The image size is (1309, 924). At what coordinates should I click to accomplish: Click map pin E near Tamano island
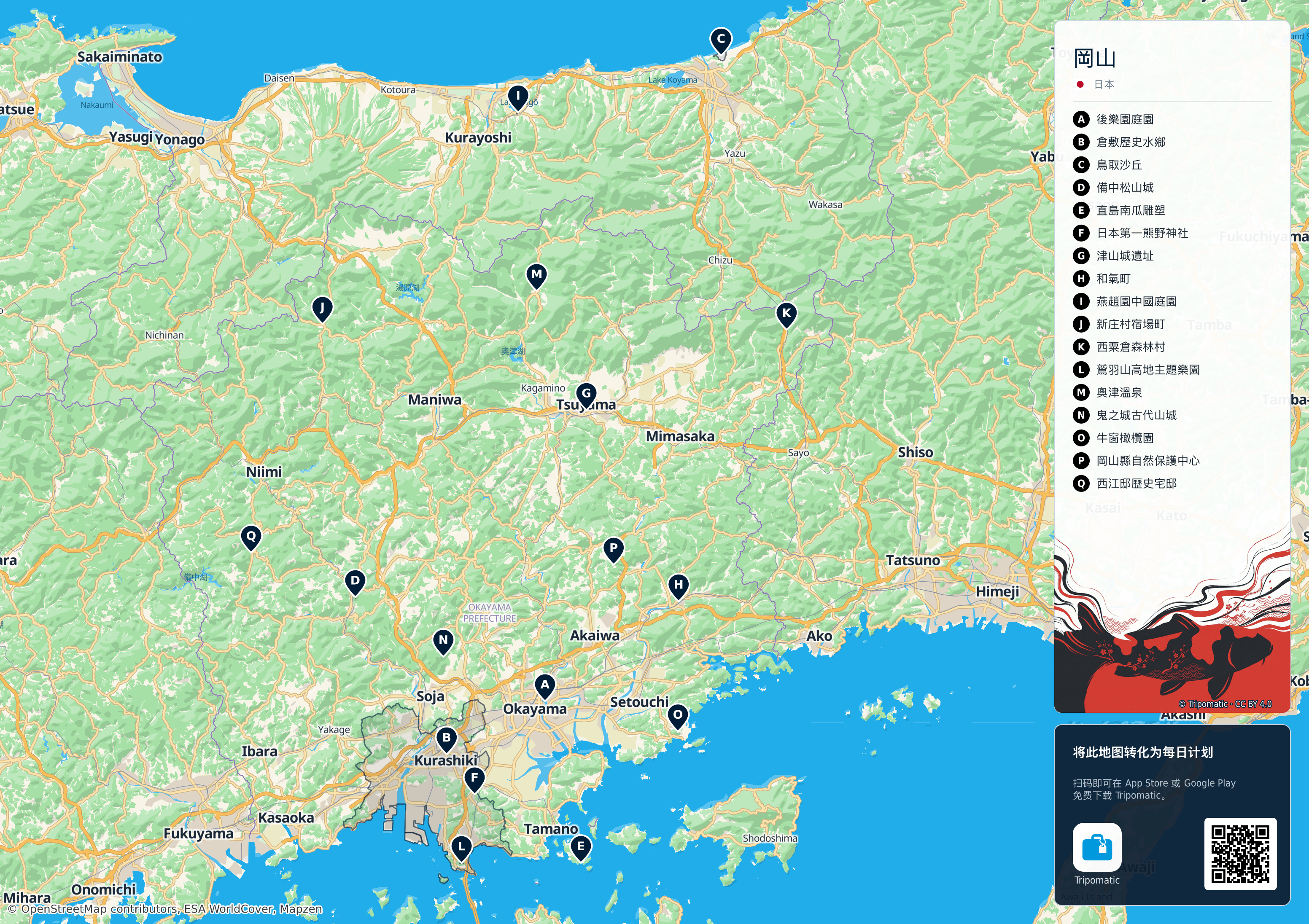[580, 848]
